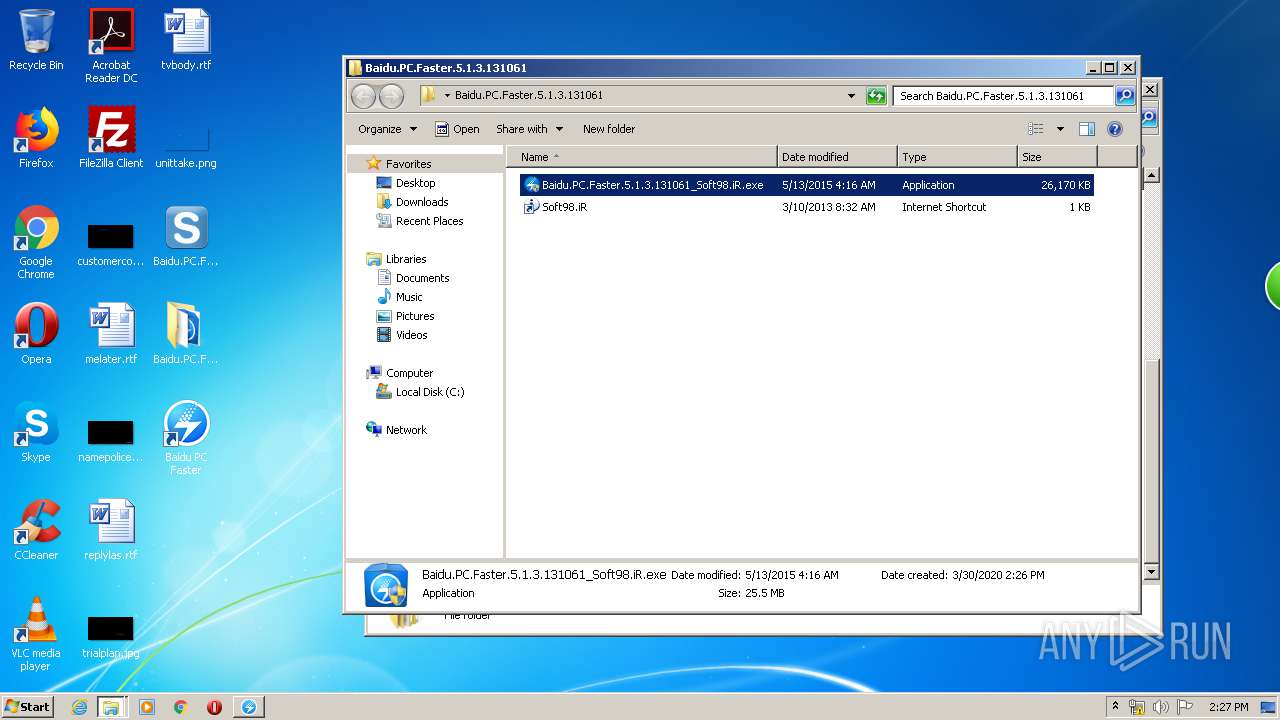This screenshot has height=720, width=1280.
Task: Open the Start menu
Action: (x=28, y=707)
